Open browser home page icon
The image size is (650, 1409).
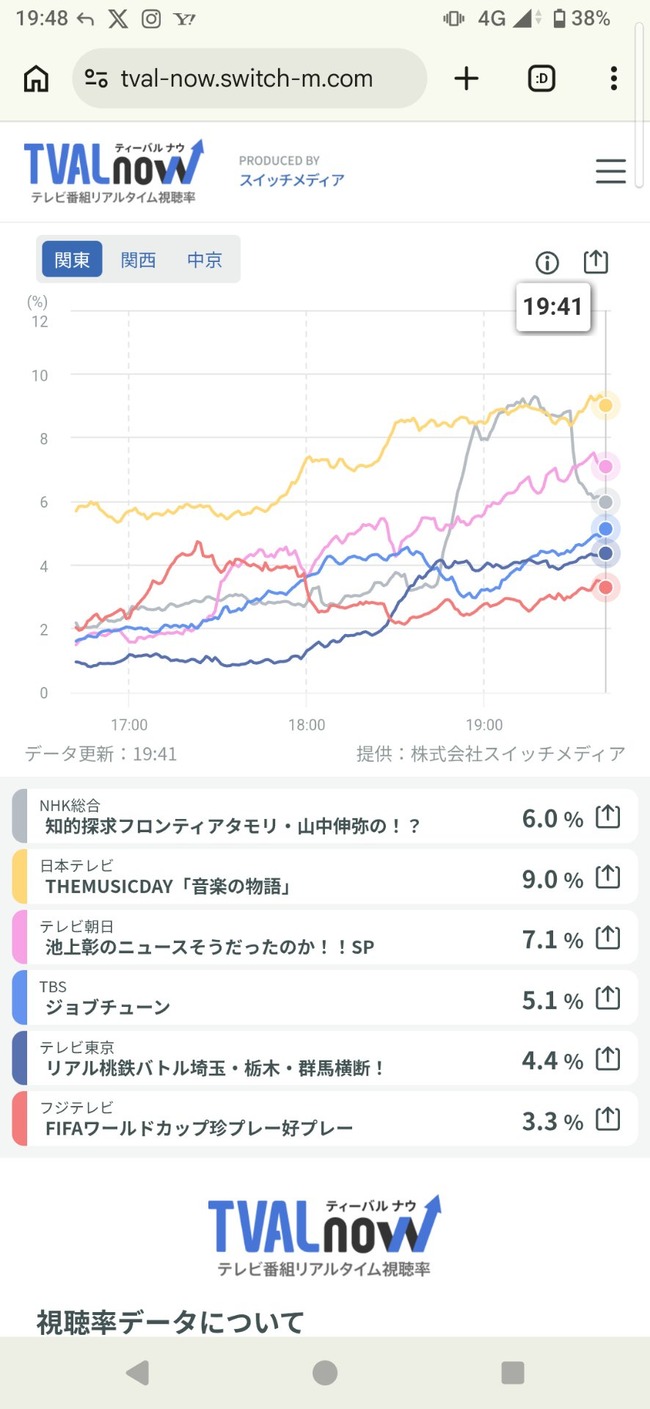(36, 79)
